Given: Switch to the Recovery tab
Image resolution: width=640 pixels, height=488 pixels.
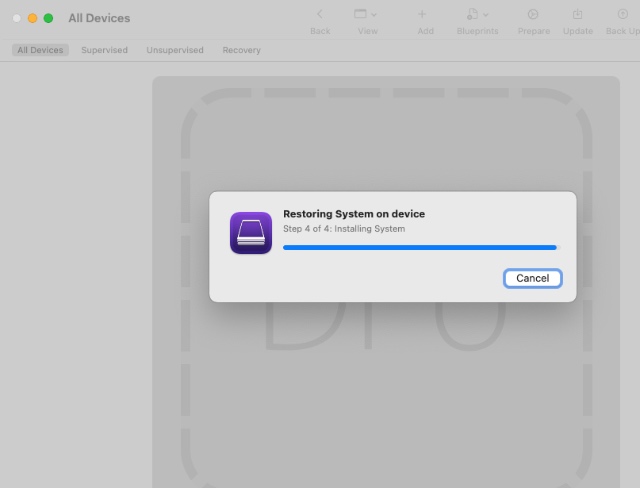Looking at the screenshot, I should pyautogui.click(x=241, y=50).
